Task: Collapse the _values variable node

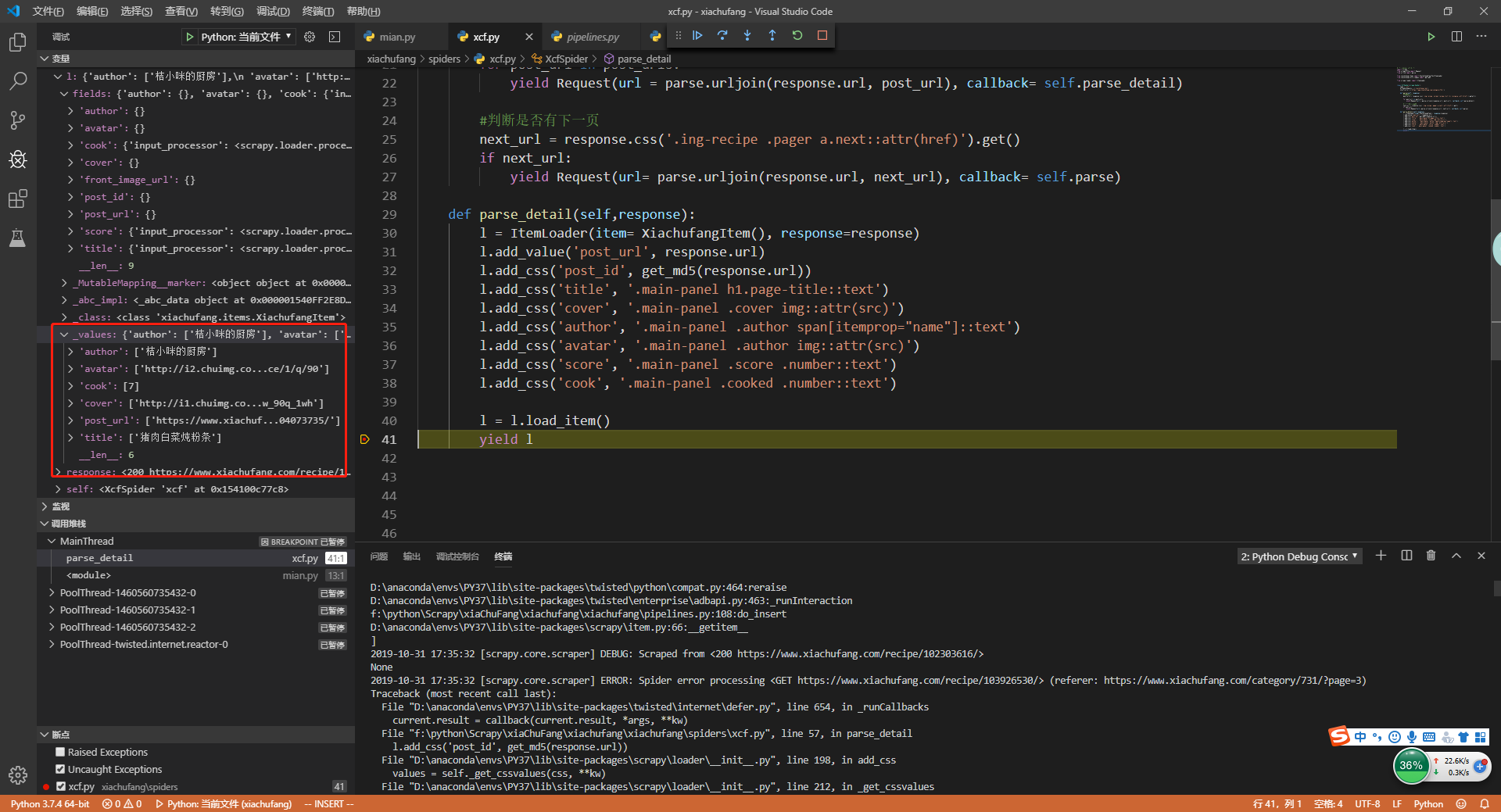Action: (x=64, y=334)
